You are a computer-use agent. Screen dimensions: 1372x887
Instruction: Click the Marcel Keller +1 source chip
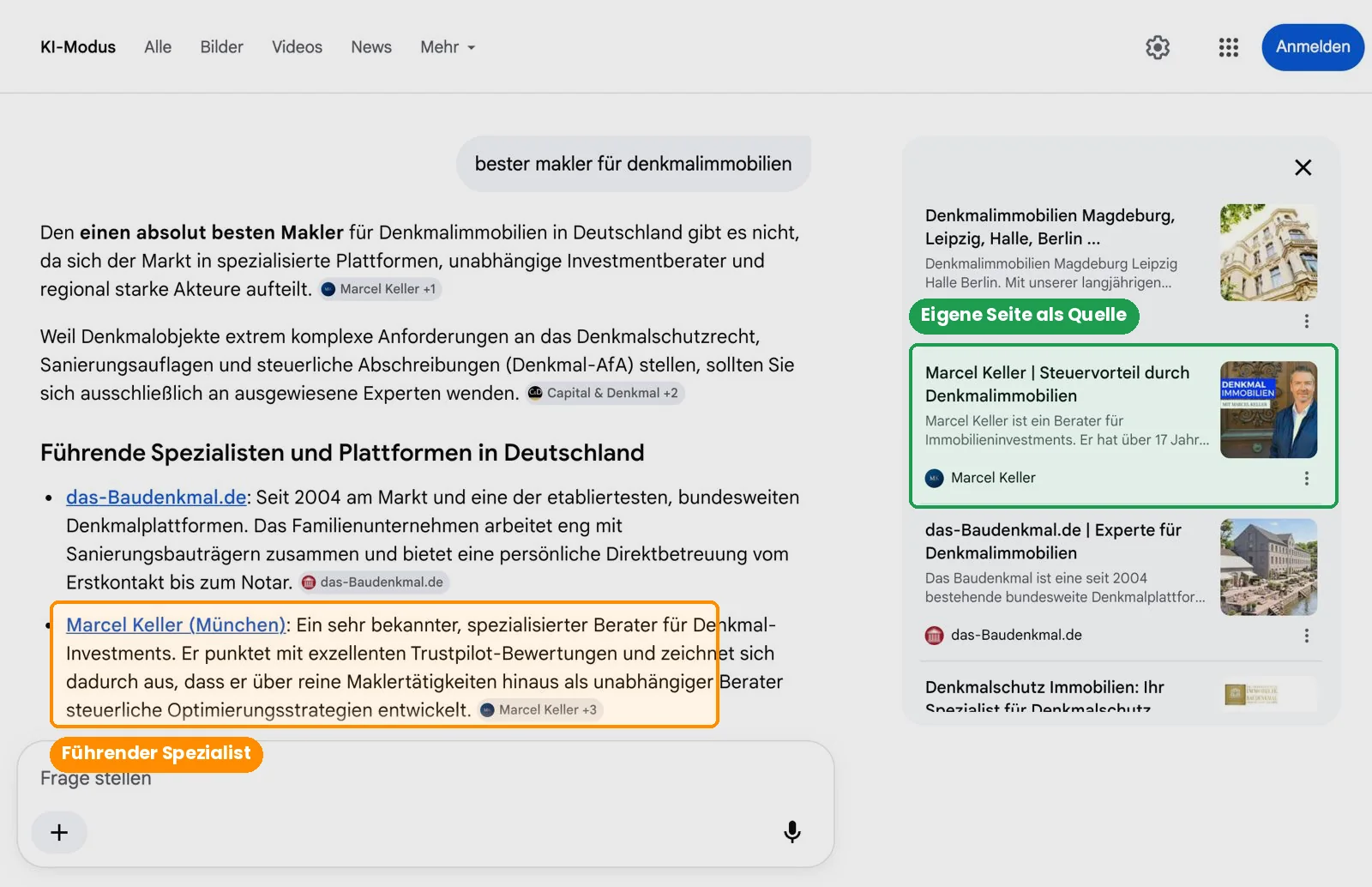379,289
